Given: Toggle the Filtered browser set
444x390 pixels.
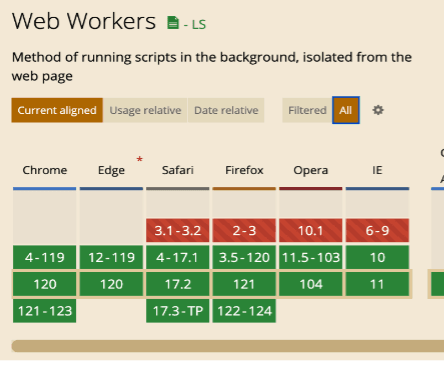Looking at the screenshot, I should pos(307,110).
